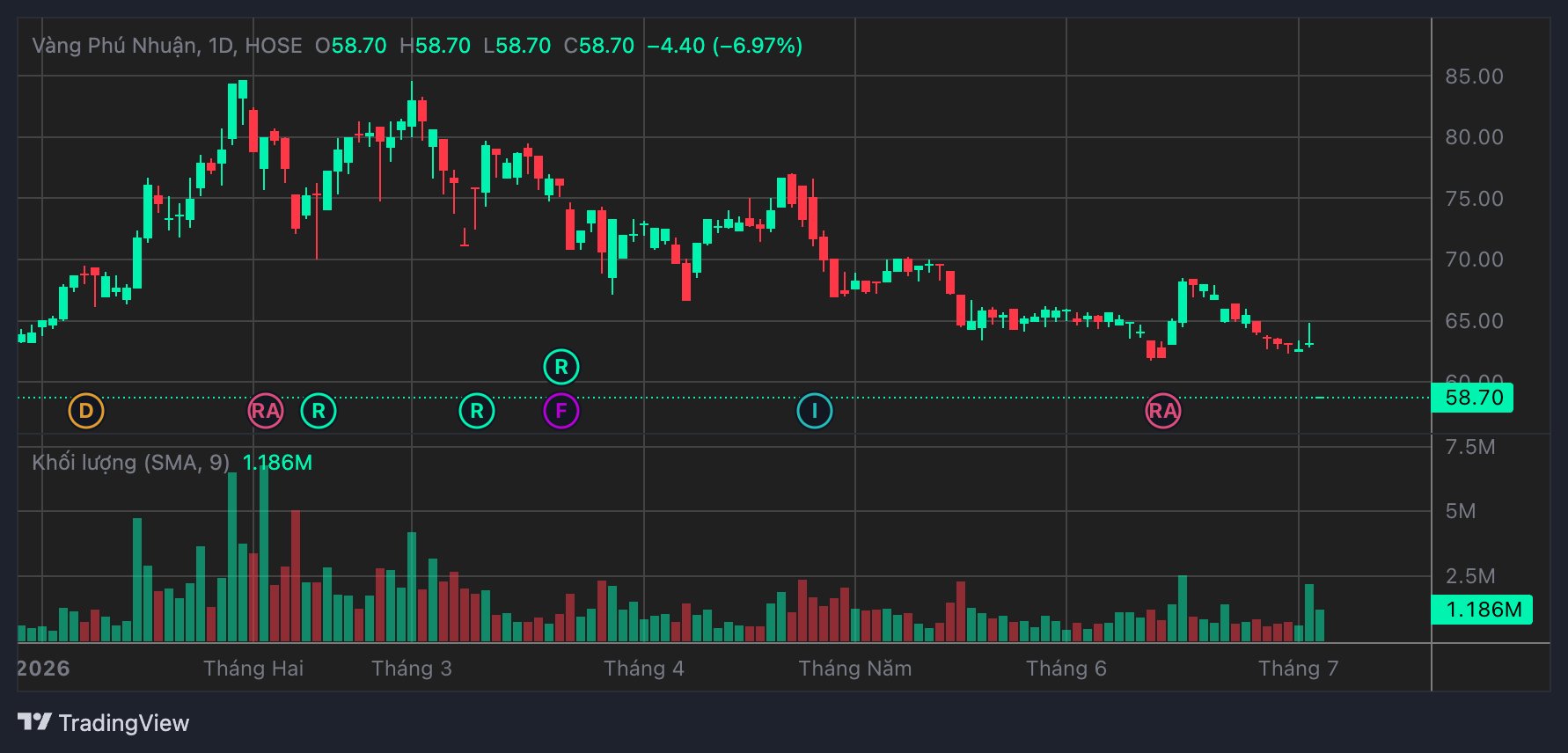The height and width of the screenshot is (753, 1568).
Task: Click the first pink RA marker
Action: (x=266, y=411)
